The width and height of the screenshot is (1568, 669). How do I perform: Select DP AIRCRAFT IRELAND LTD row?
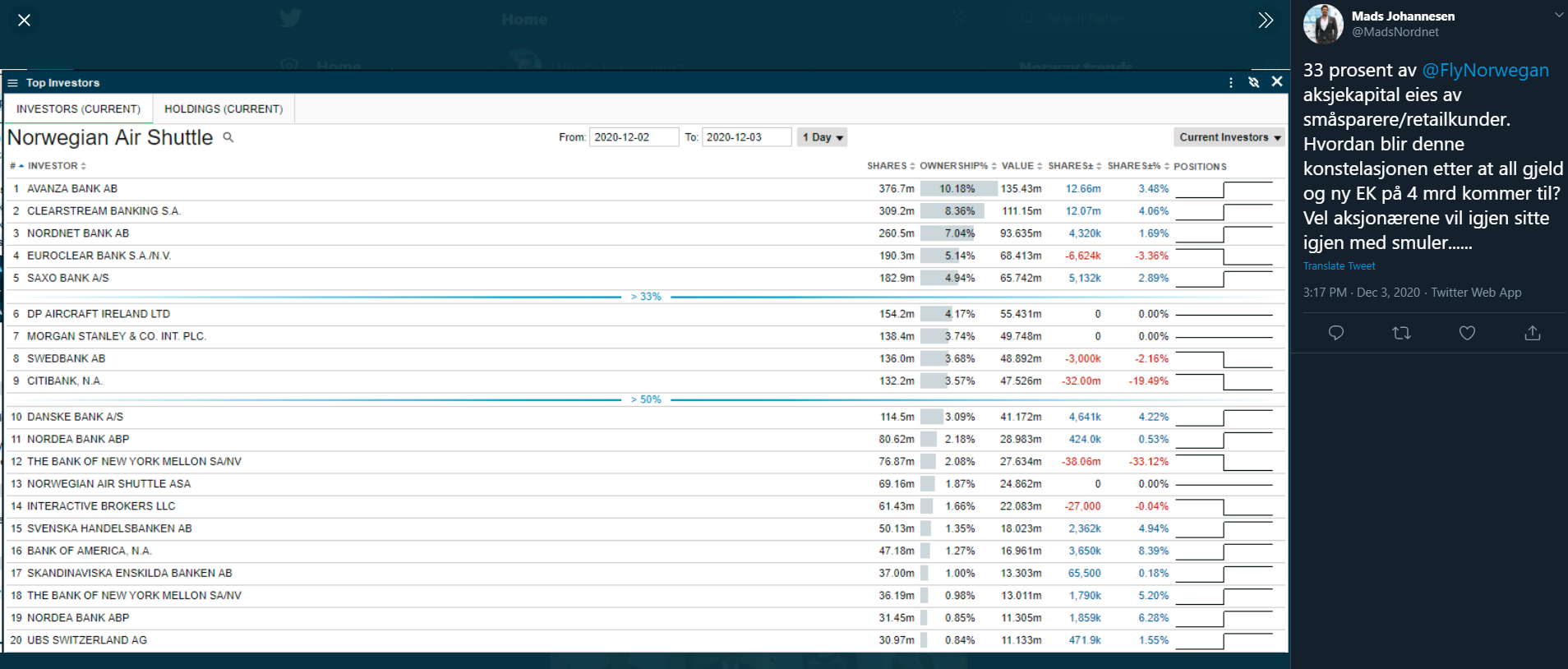tap(645, 314)
